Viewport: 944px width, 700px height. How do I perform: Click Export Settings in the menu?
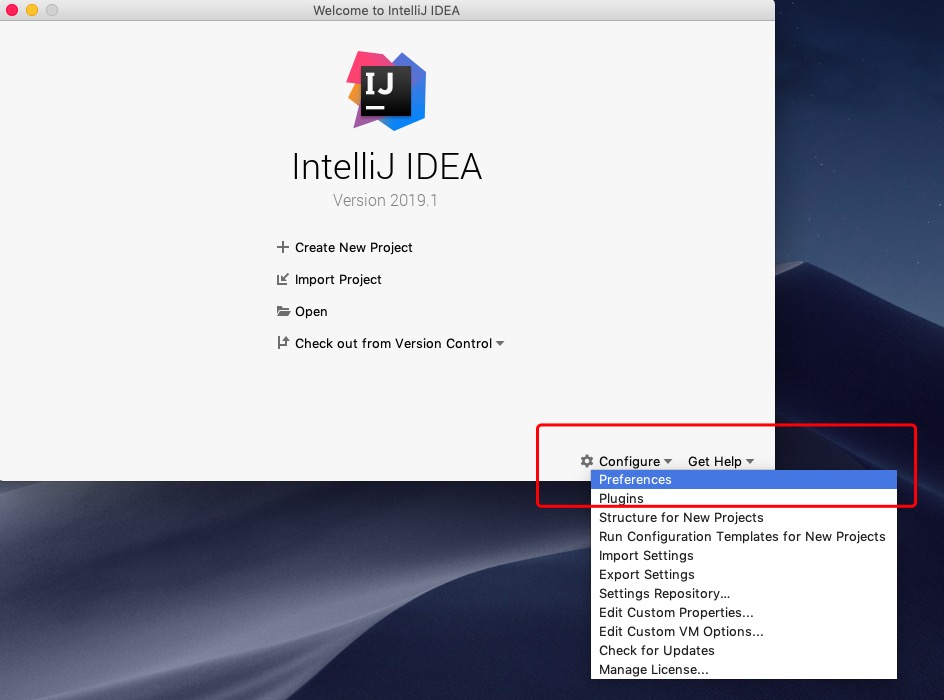pyautogui.click(x=646, y=575)
